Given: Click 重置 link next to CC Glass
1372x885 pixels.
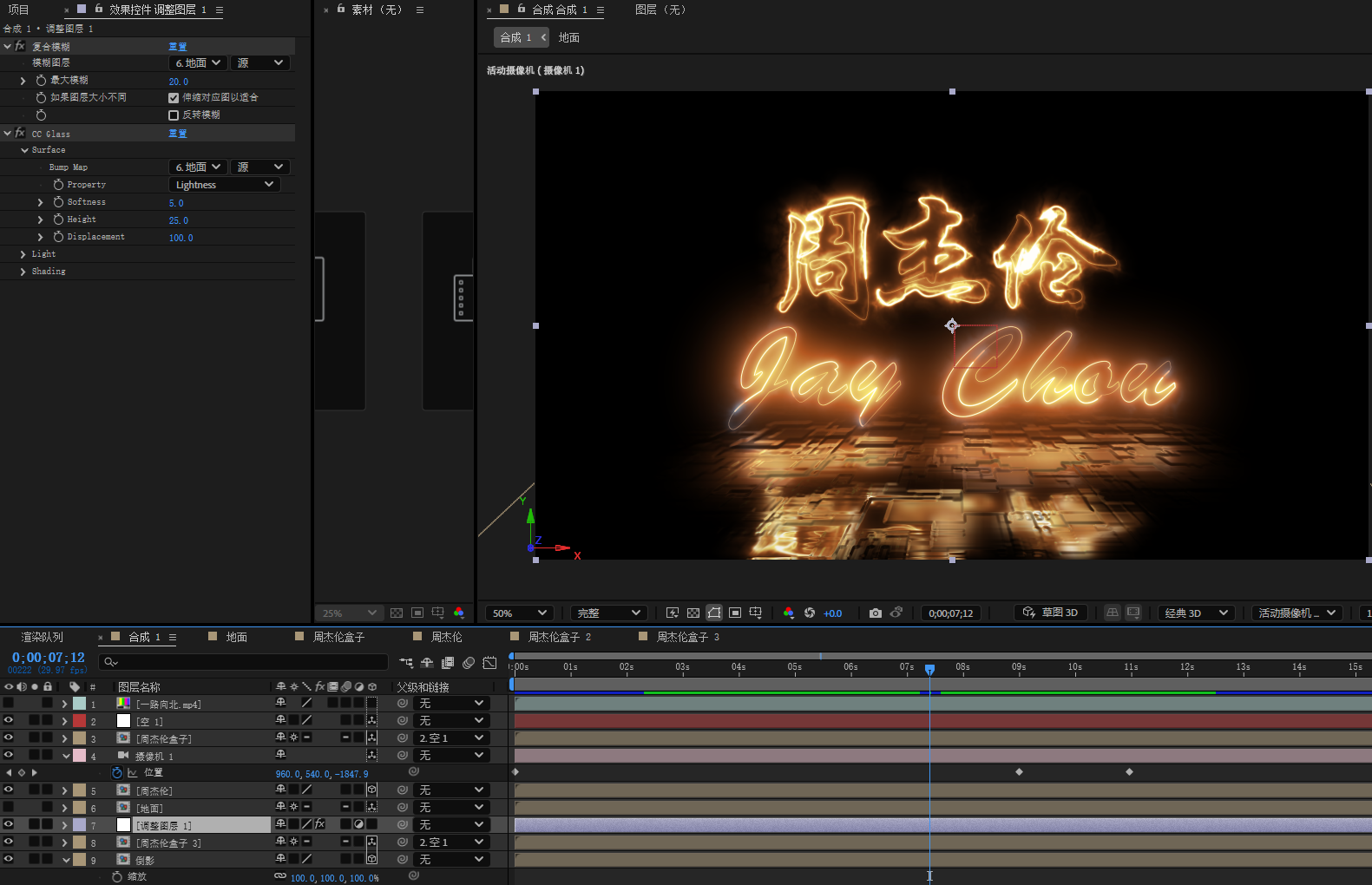Looking at the screenshot, I should pyautogui.click(x=177, y=134).
